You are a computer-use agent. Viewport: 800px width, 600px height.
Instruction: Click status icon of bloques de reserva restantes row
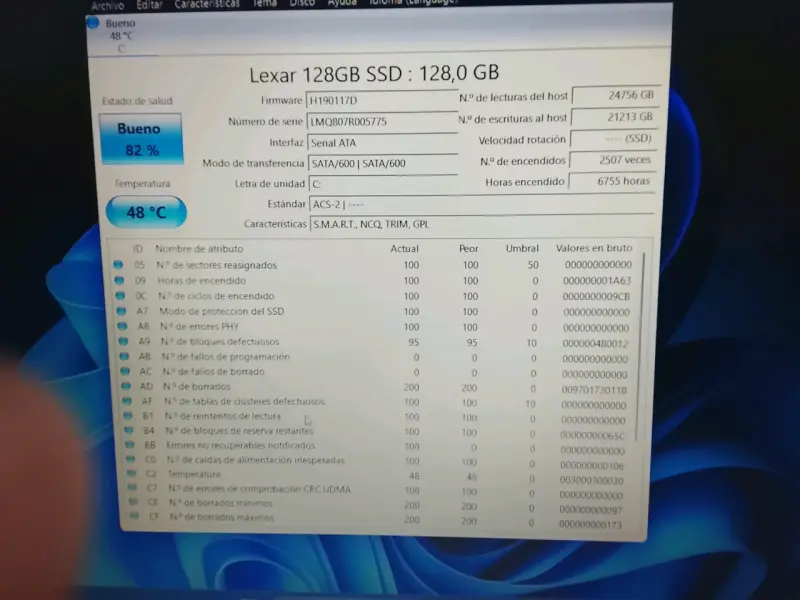pyautogui.click(x=130, y=431)
